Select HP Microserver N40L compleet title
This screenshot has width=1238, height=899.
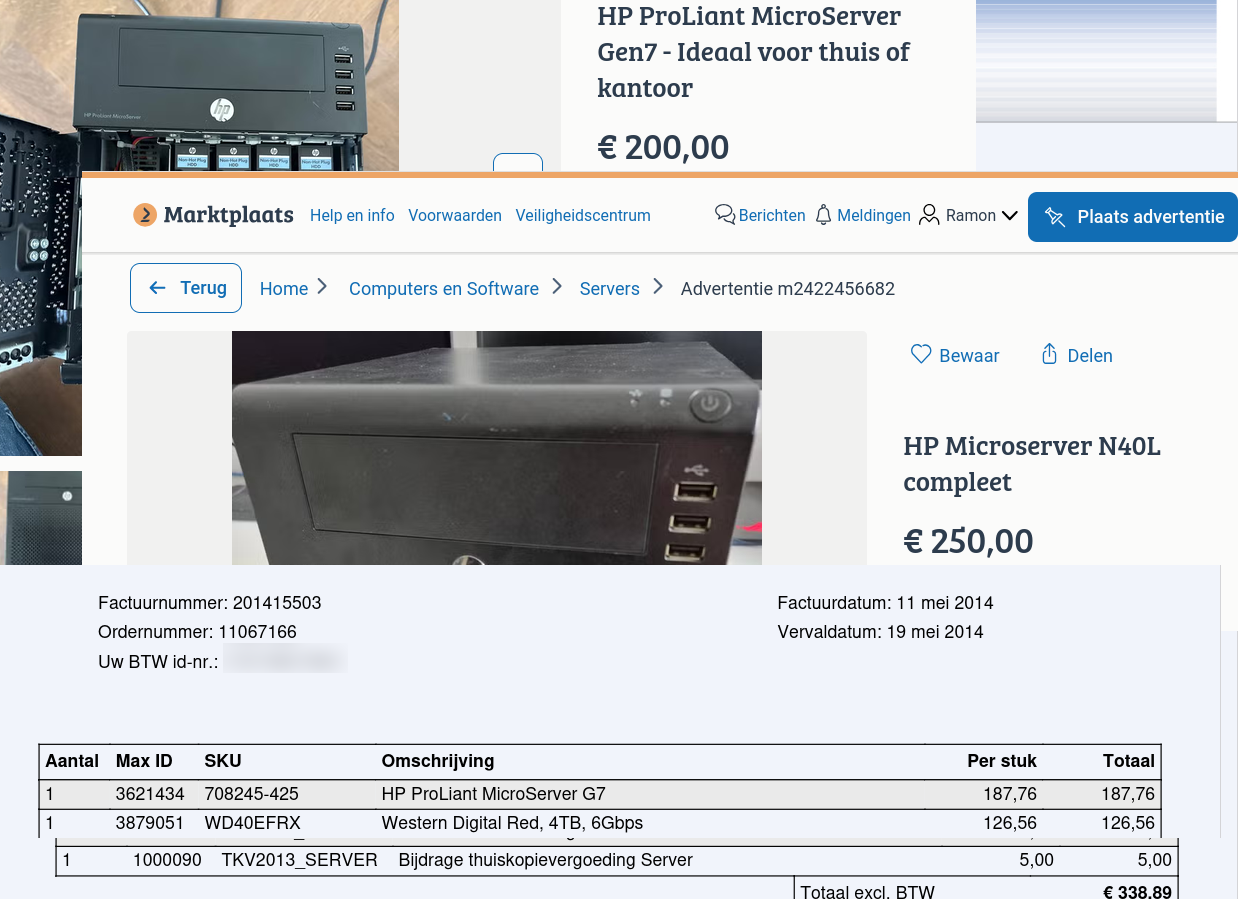pos(1032,463)
